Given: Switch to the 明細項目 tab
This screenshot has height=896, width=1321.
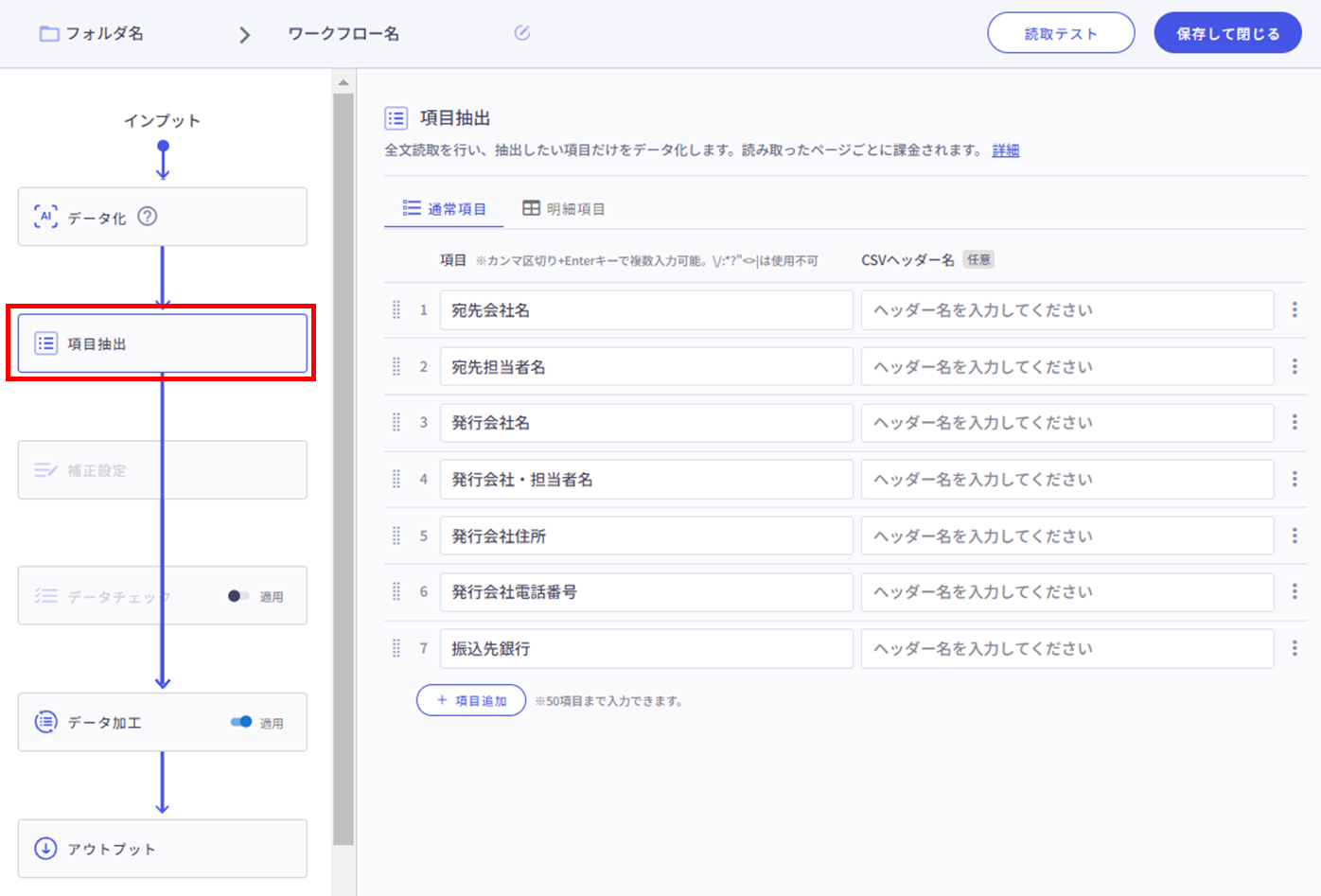Looking at the screenshot, I should [x=564, y=209].
